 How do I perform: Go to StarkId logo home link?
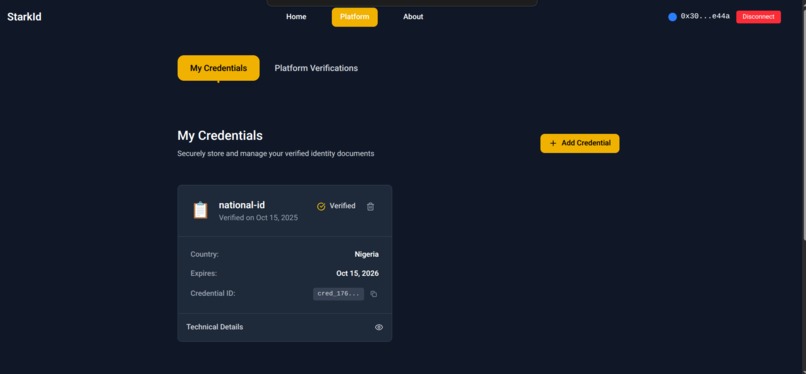coord(24,17)
